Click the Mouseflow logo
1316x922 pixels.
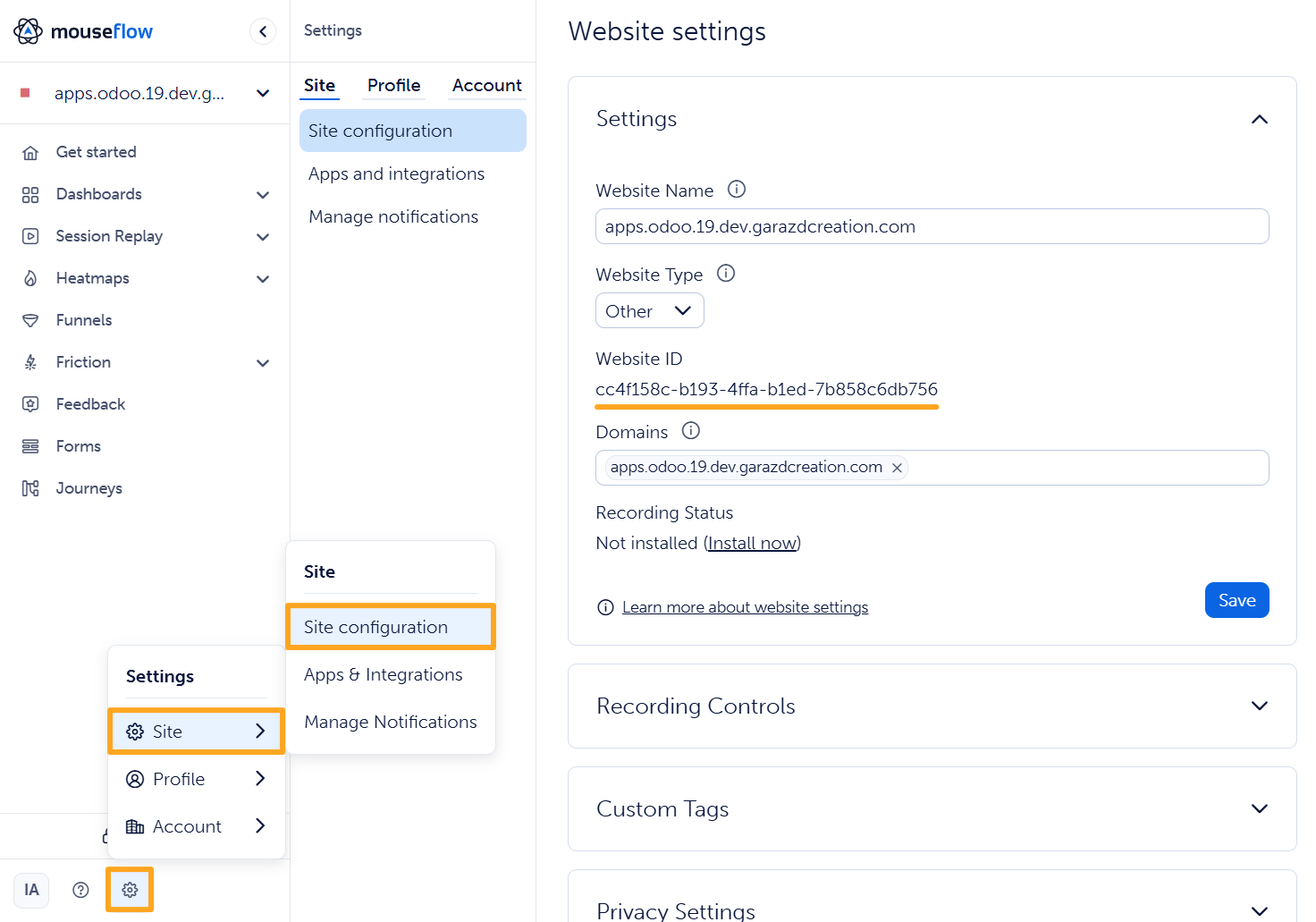(83, 31)
